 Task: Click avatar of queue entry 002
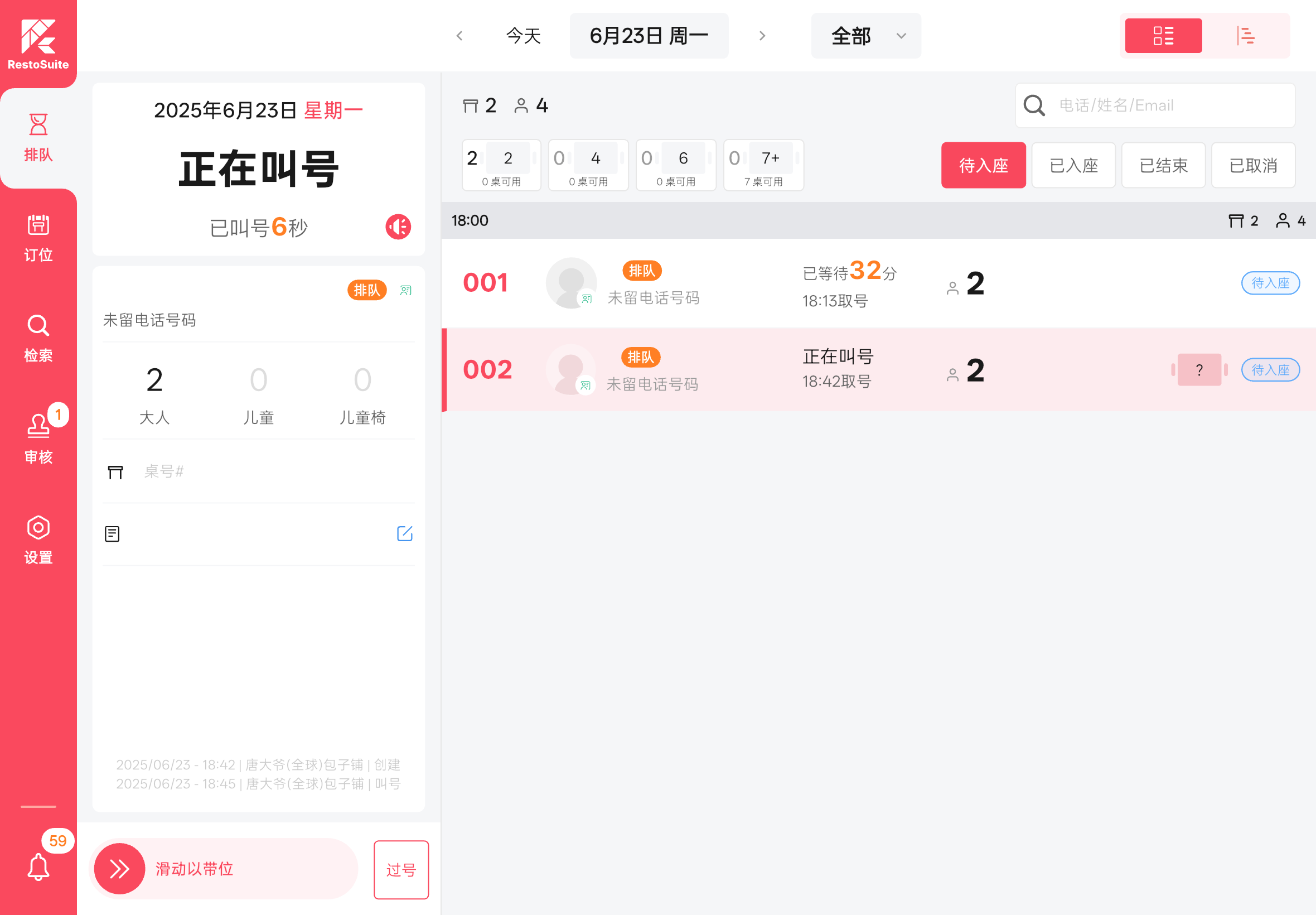[571, 369]
